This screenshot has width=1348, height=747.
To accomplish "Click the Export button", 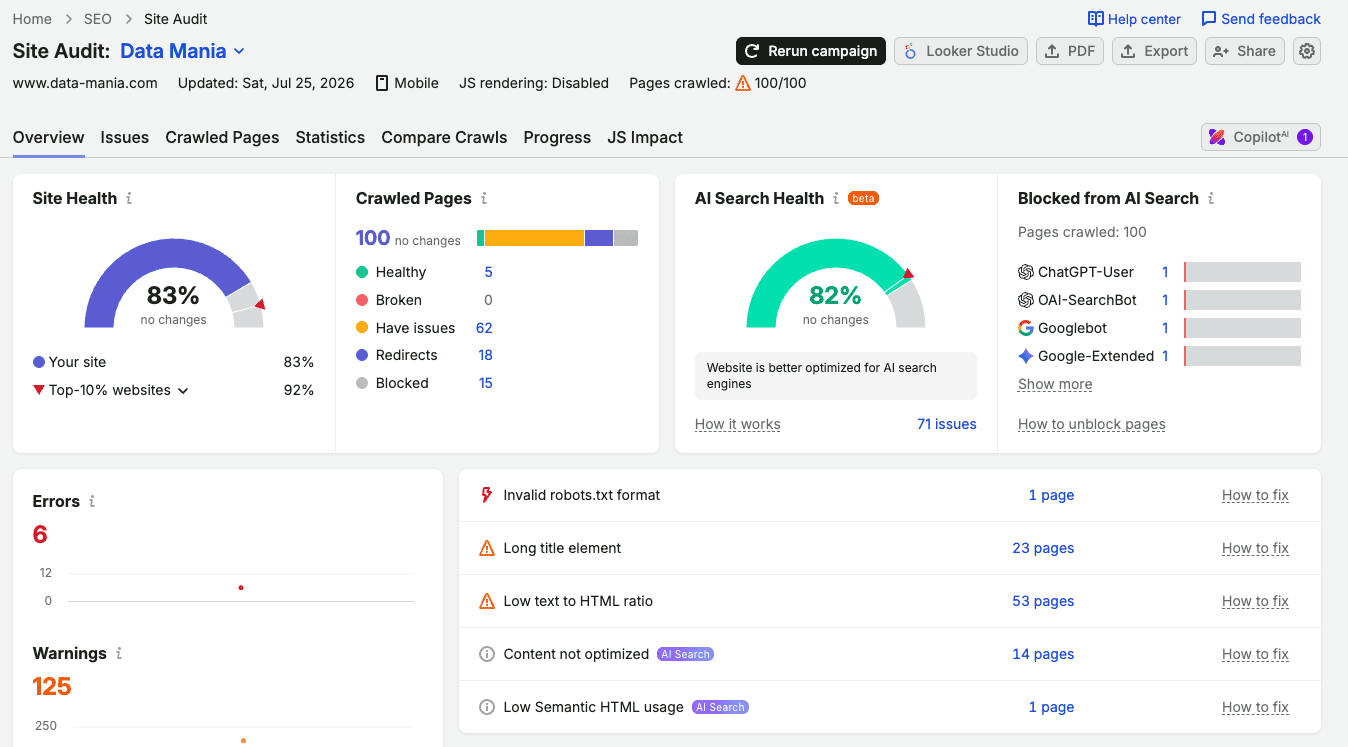I will click(x=1154, y=51).
